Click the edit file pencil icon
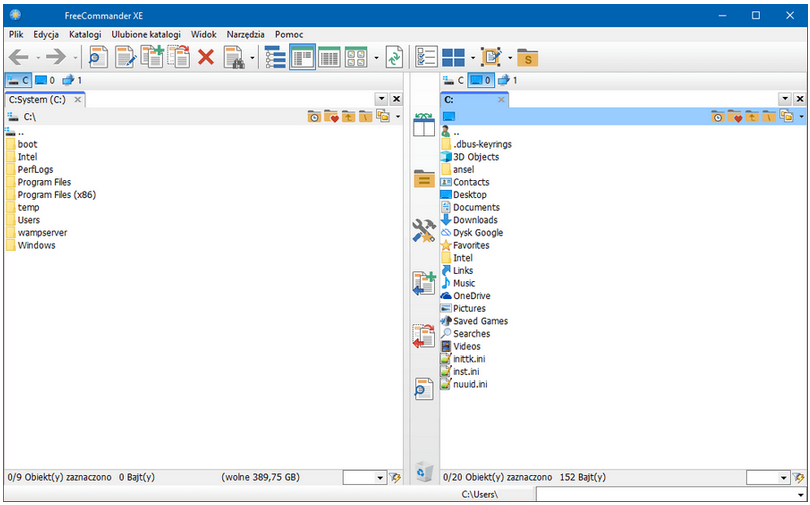 [126, 57]
